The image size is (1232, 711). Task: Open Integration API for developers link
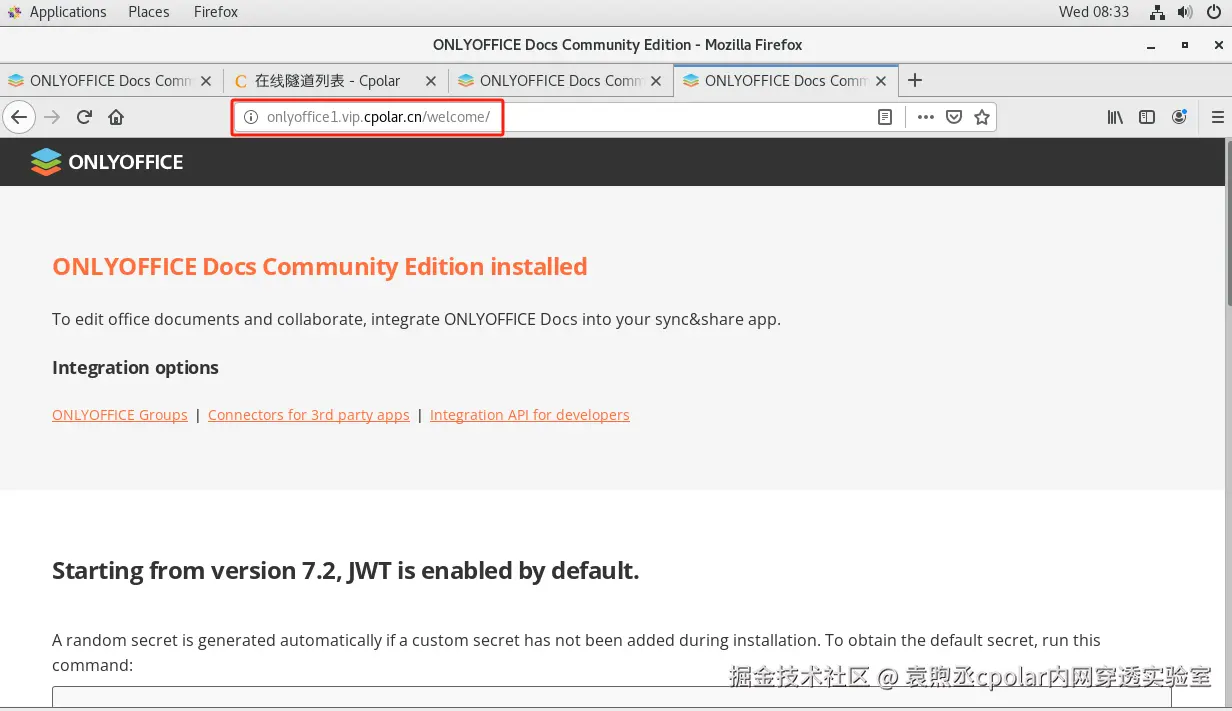coord(530,415)
